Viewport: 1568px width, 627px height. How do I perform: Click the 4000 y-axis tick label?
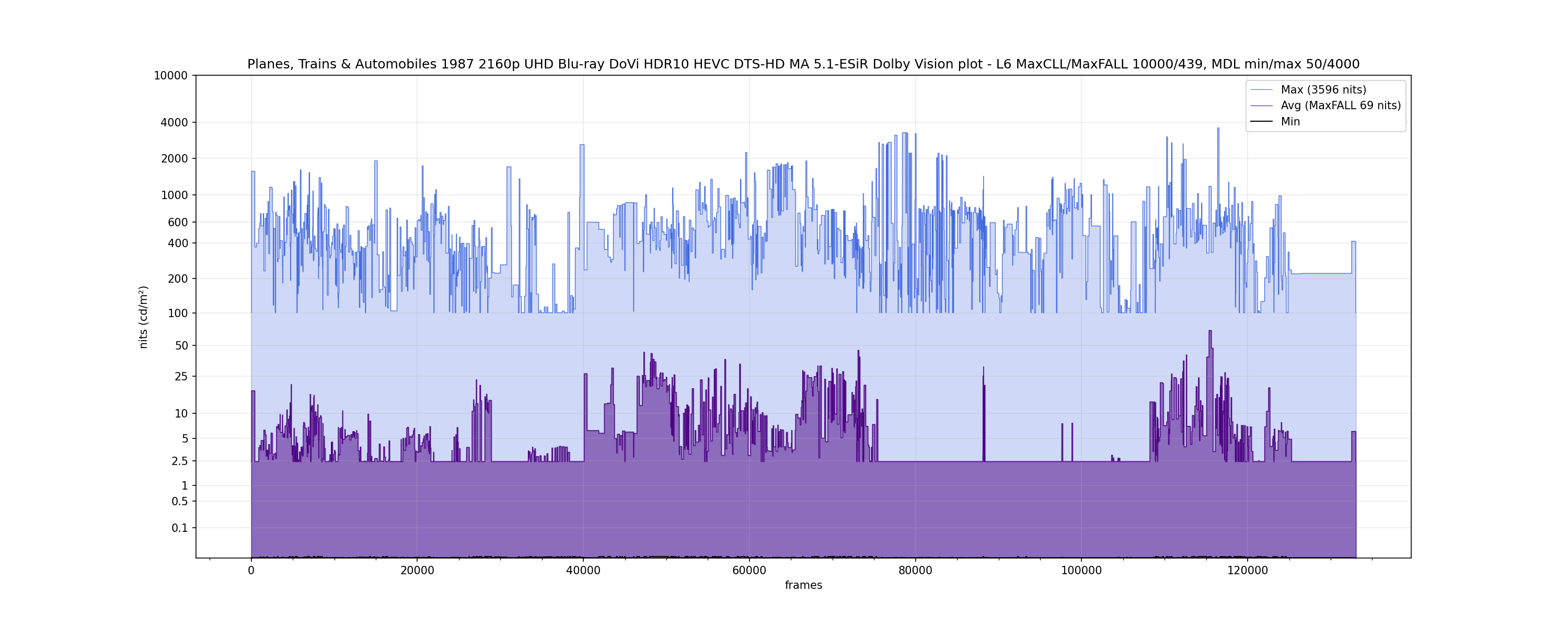[174, 123]
